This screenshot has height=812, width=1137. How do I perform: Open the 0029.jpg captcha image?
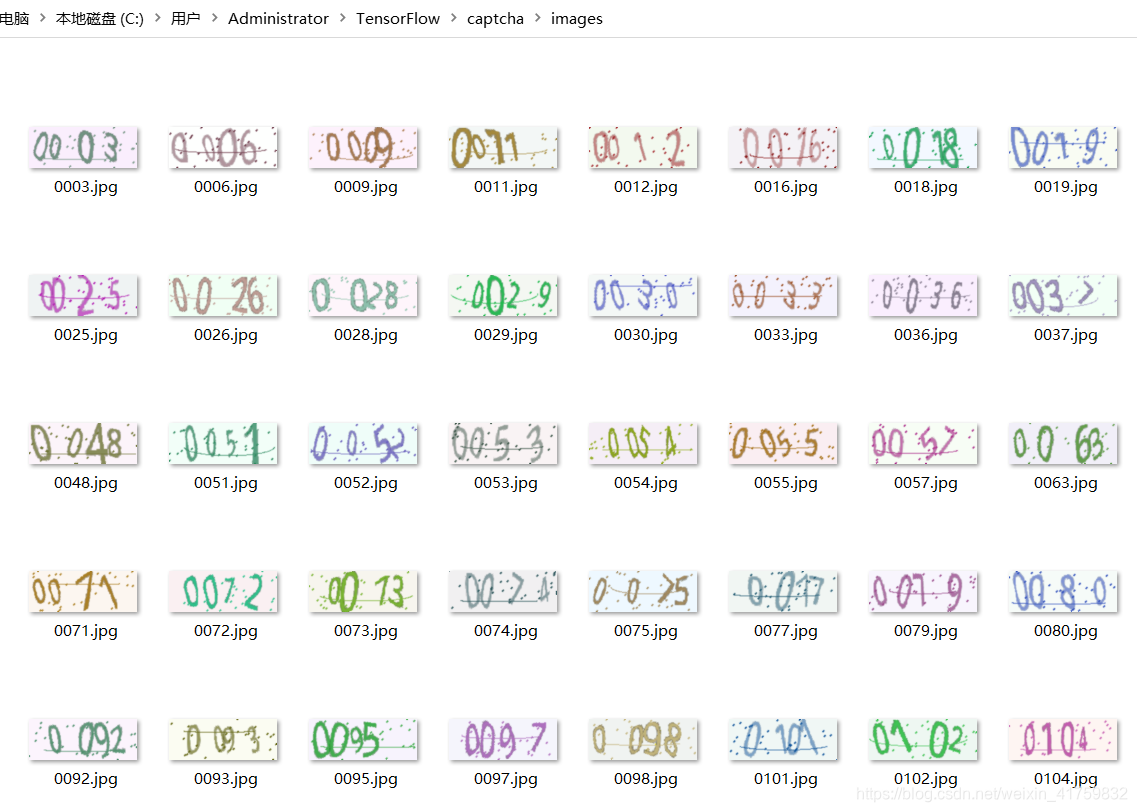(503, 294)
